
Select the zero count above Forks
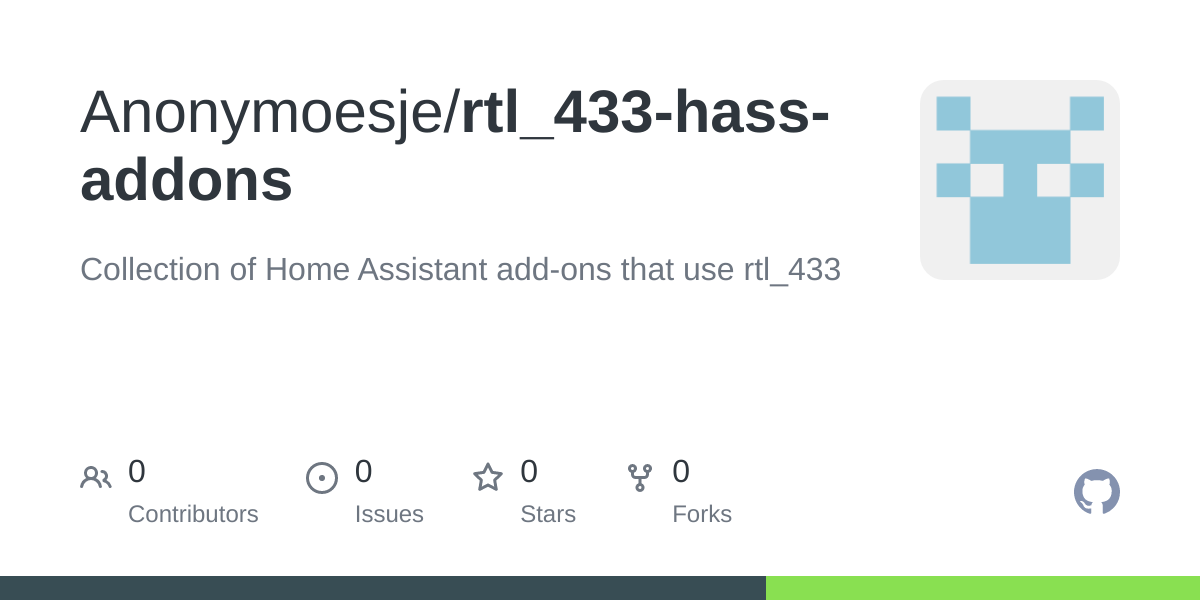point(681,471)
